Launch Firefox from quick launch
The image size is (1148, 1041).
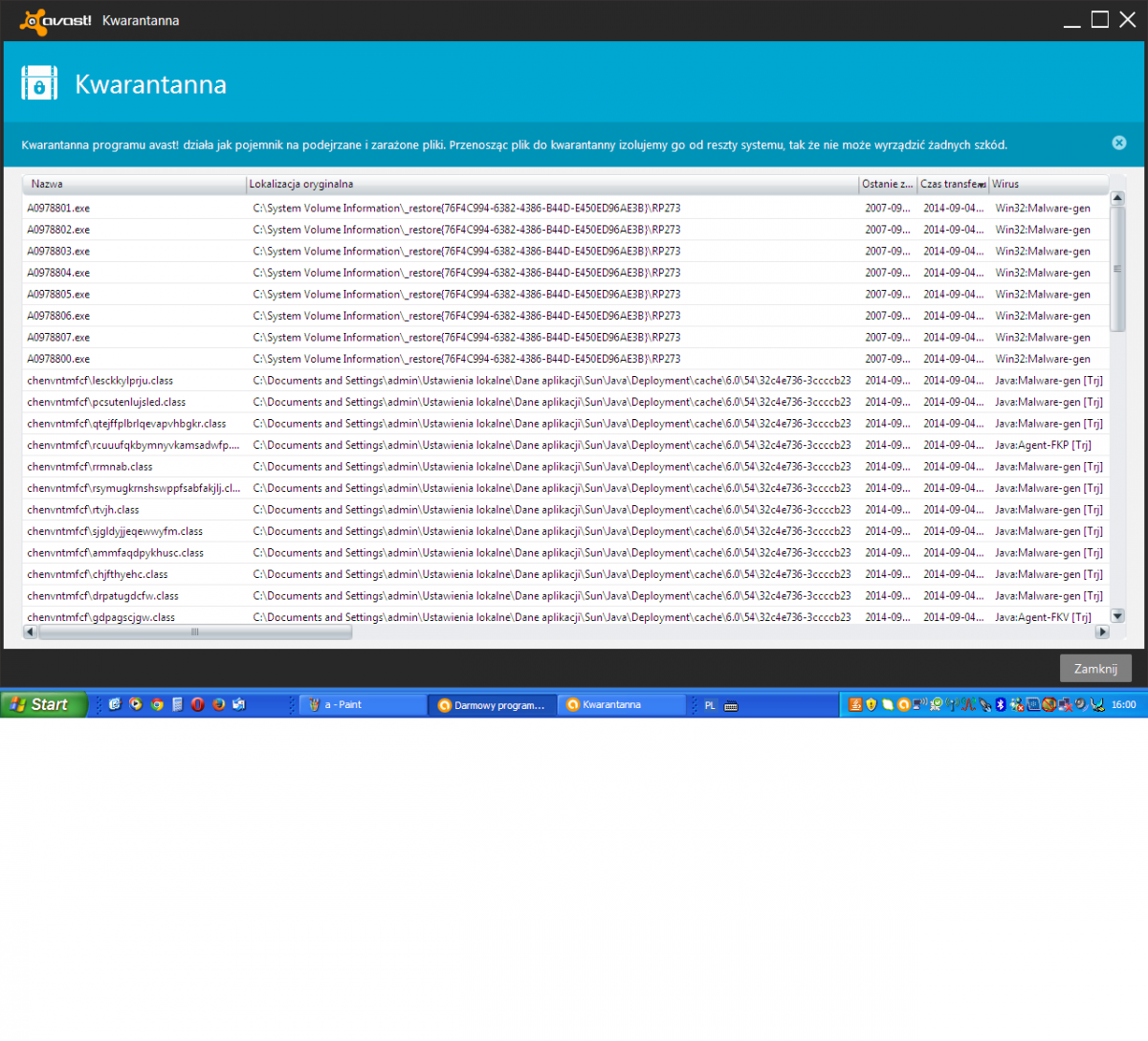[219, 704]
